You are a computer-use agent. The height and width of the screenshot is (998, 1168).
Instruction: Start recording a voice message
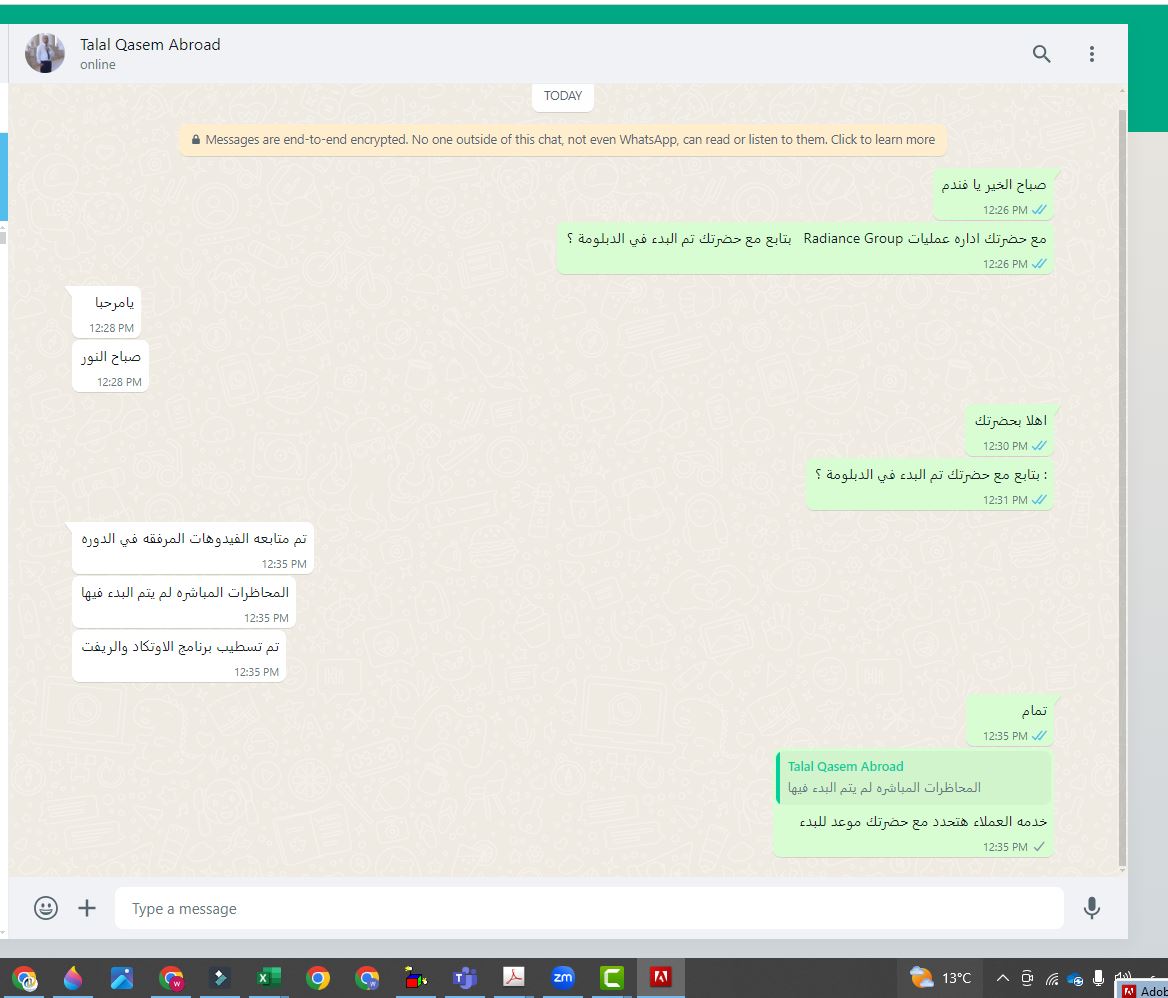click(x=1091, y=908)
